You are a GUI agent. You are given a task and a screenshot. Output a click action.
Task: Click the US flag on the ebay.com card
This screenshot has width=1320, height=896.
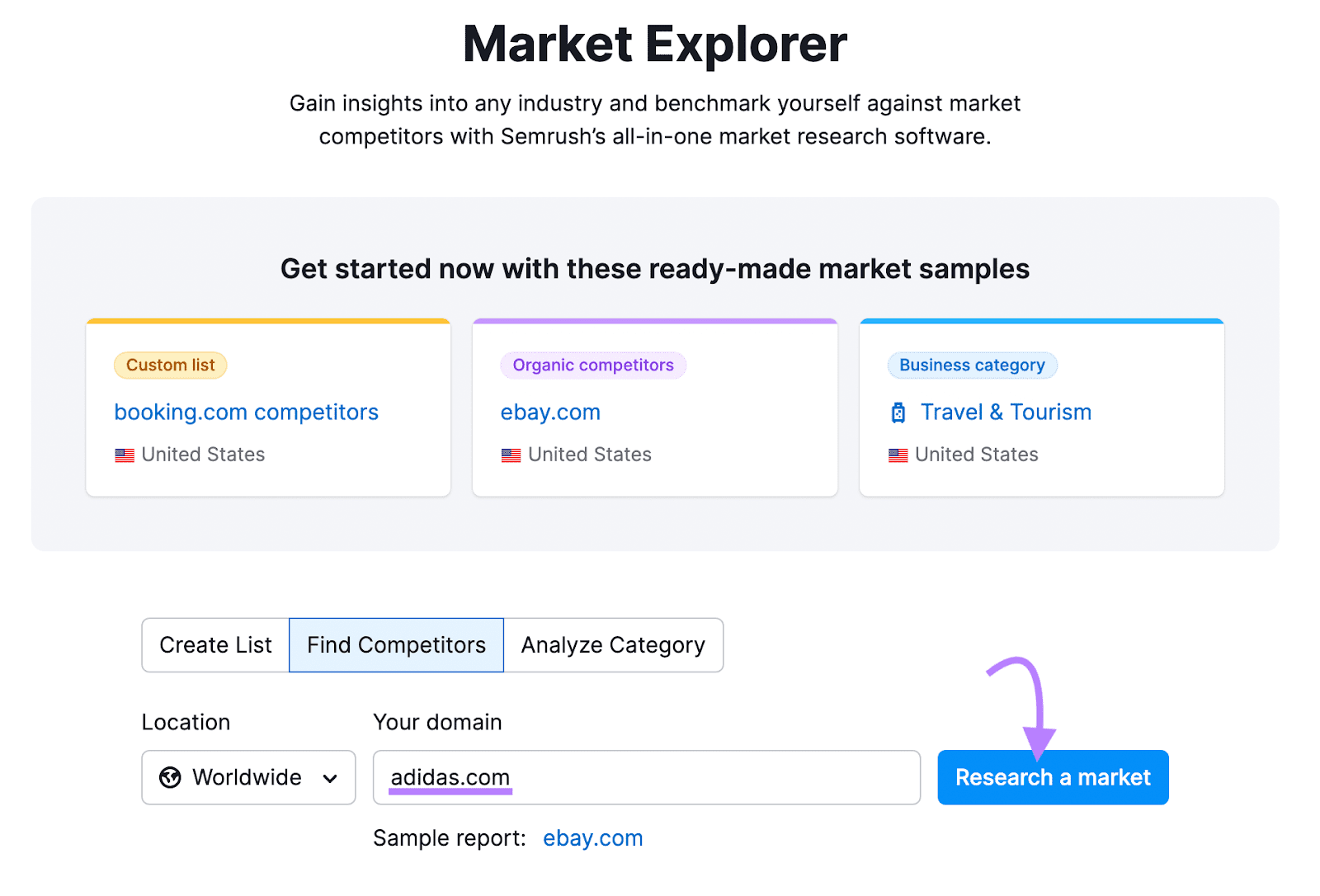(x=511, y=455)
